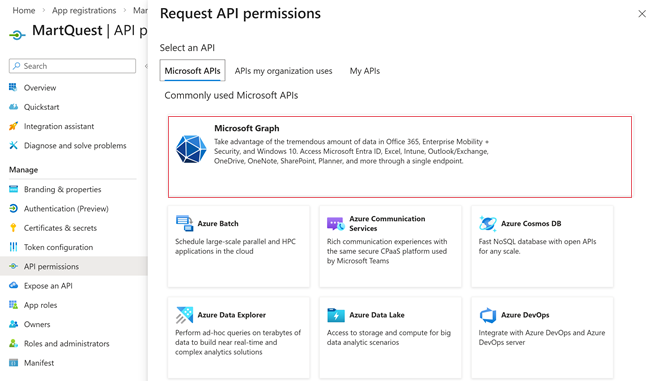This screenshot has width=650, height=381.
Task: Click the API permissions icon
Action: (13, 266)
